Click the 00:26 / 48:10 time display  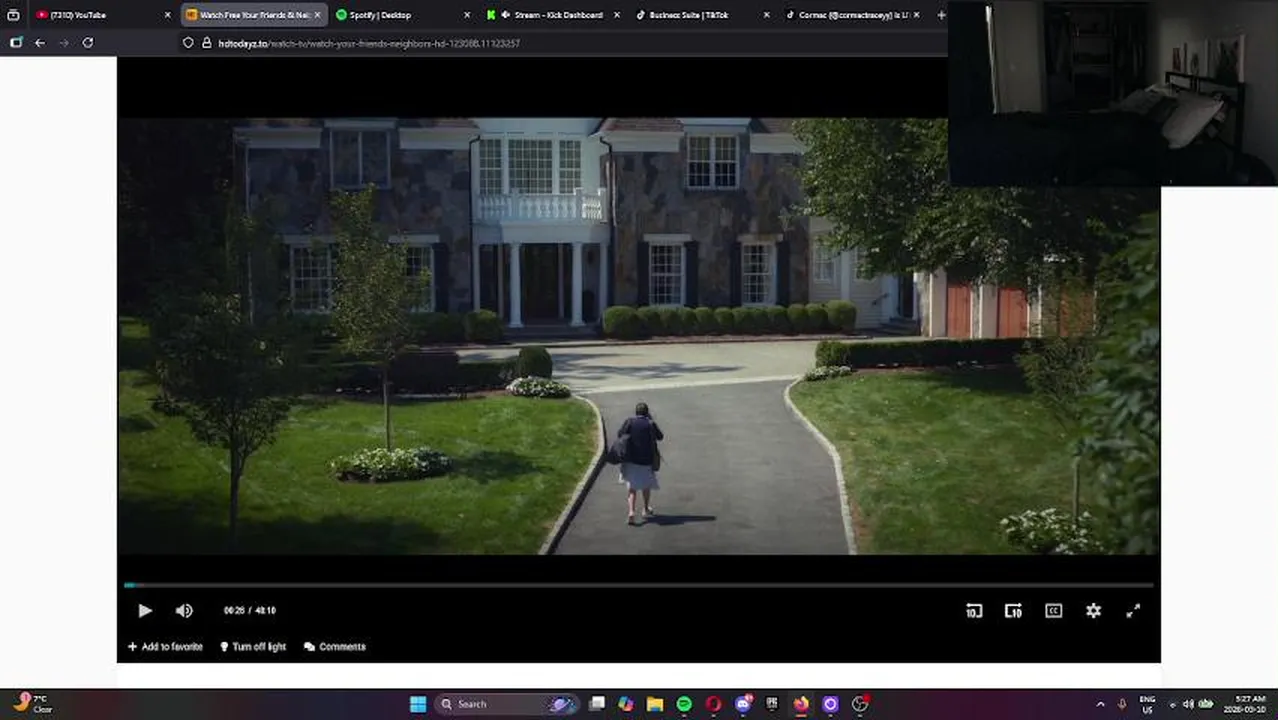[x=250, y=610]
